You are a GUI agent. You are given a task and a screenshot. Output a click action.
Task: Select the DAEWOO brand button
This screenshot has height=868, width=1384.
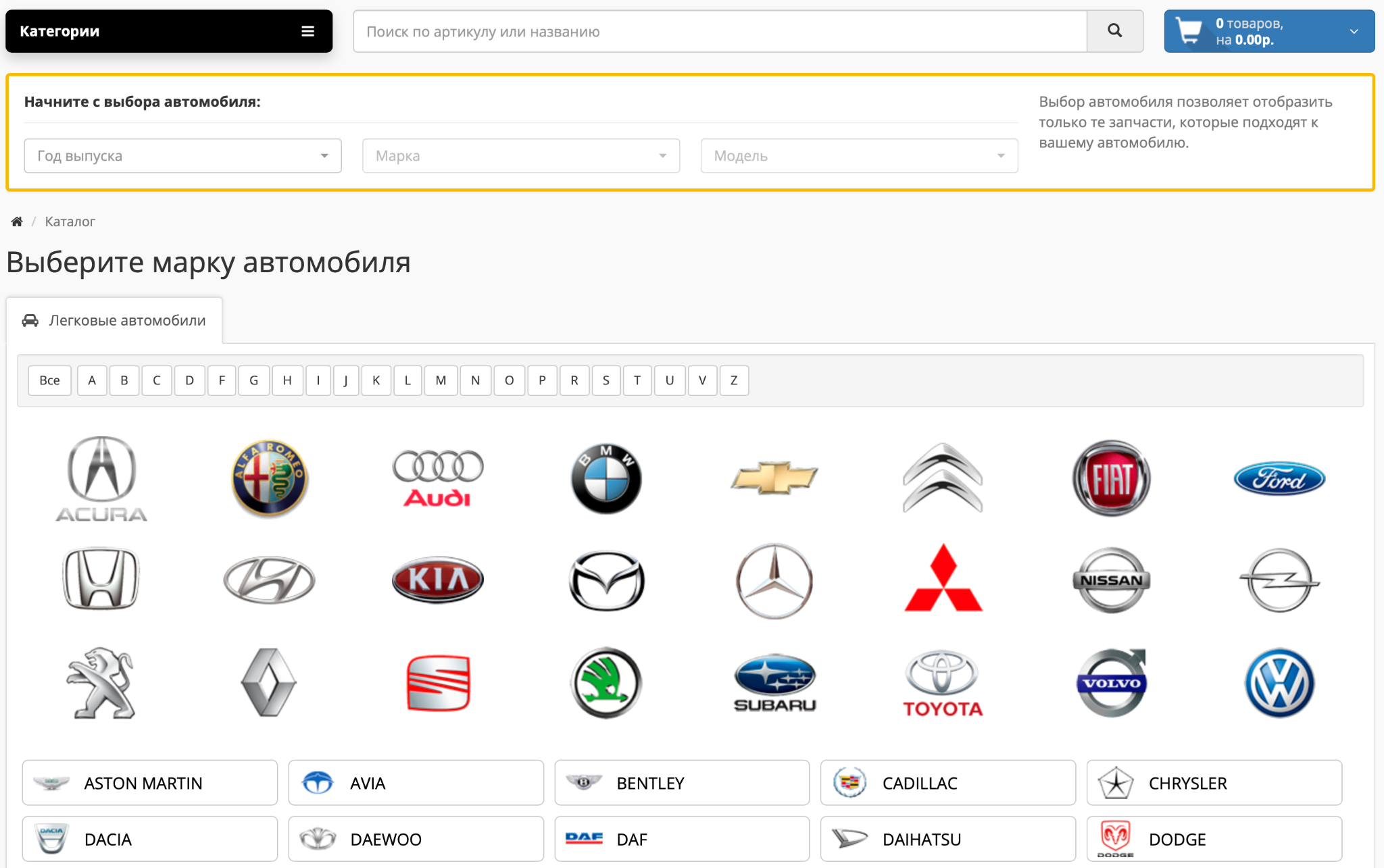click(416, 839)
